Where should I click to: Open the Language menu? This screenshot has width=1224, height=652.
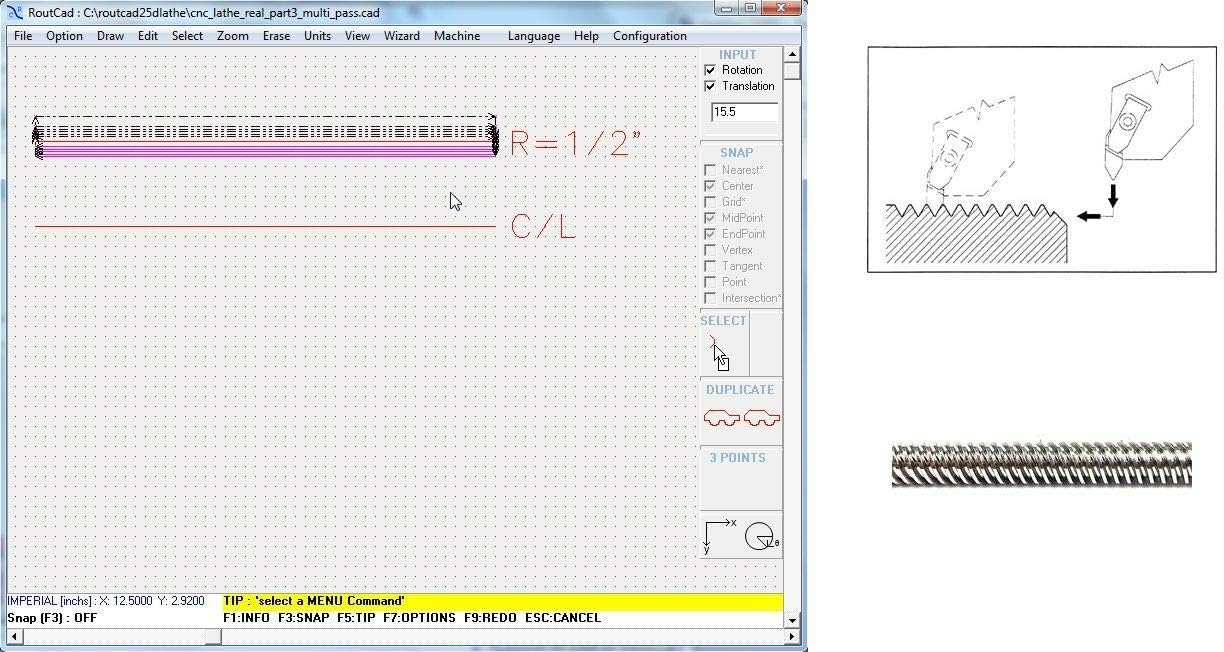click(x=534, y=36)
